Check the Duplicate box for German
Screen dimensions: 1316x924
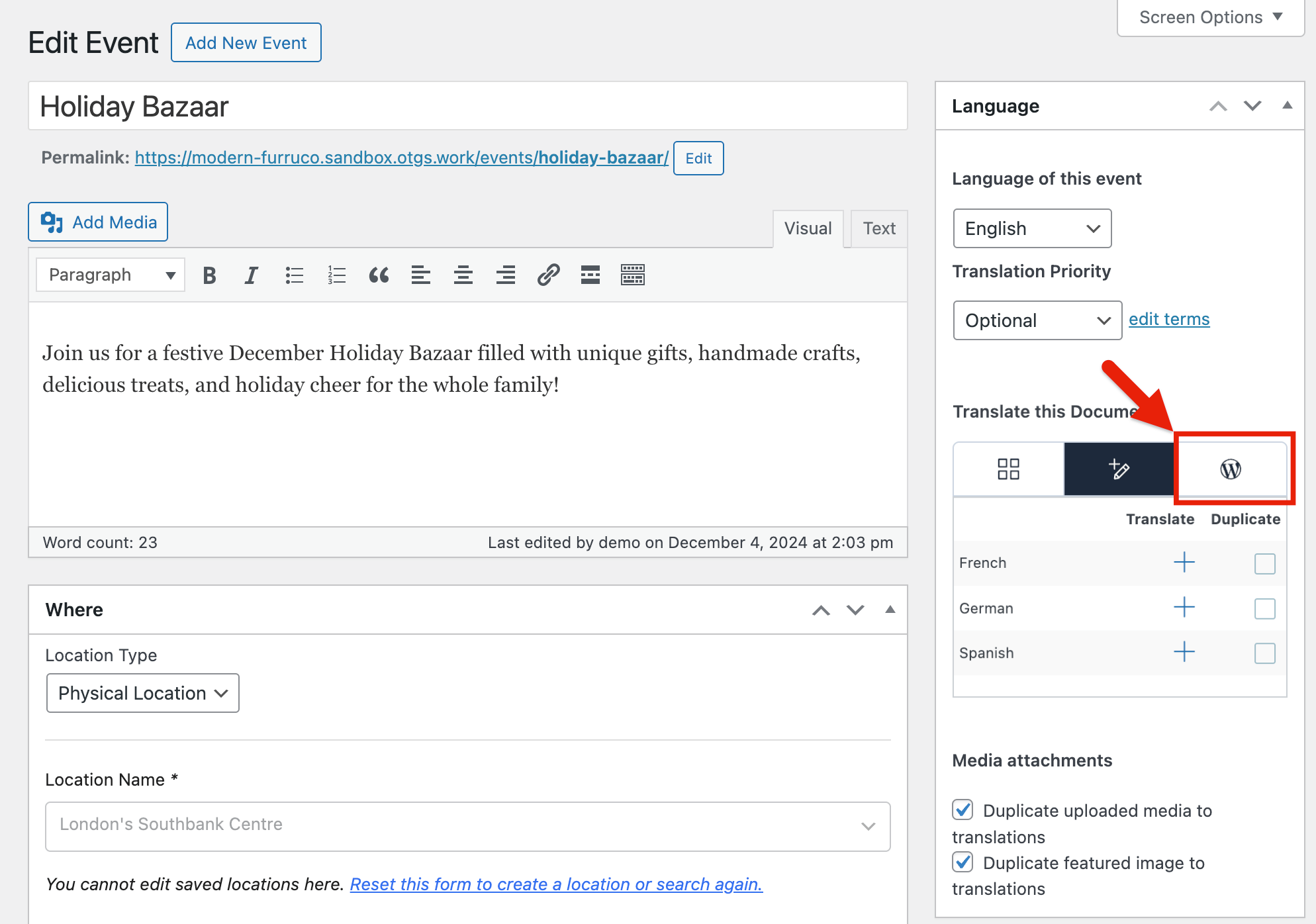tap(1264, 608)
